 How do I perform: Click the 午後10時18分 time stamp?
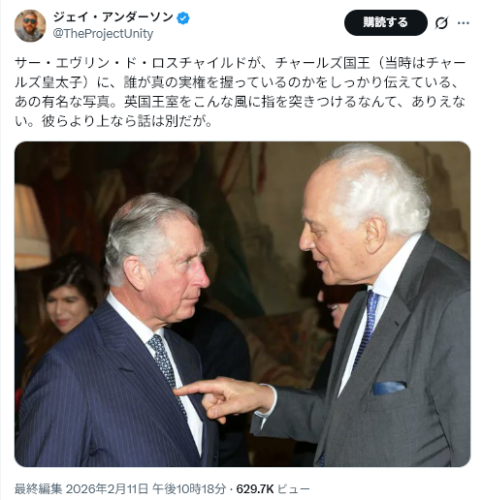(x=189, y=489)
